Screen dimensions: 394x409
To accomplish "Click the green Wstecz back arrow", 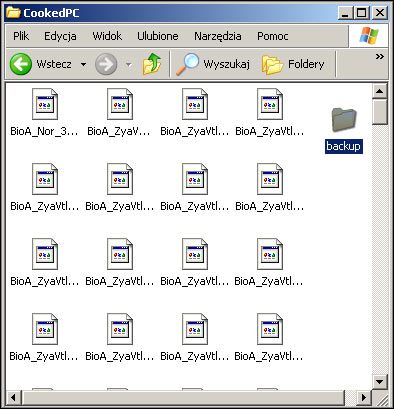I will 21,64.
